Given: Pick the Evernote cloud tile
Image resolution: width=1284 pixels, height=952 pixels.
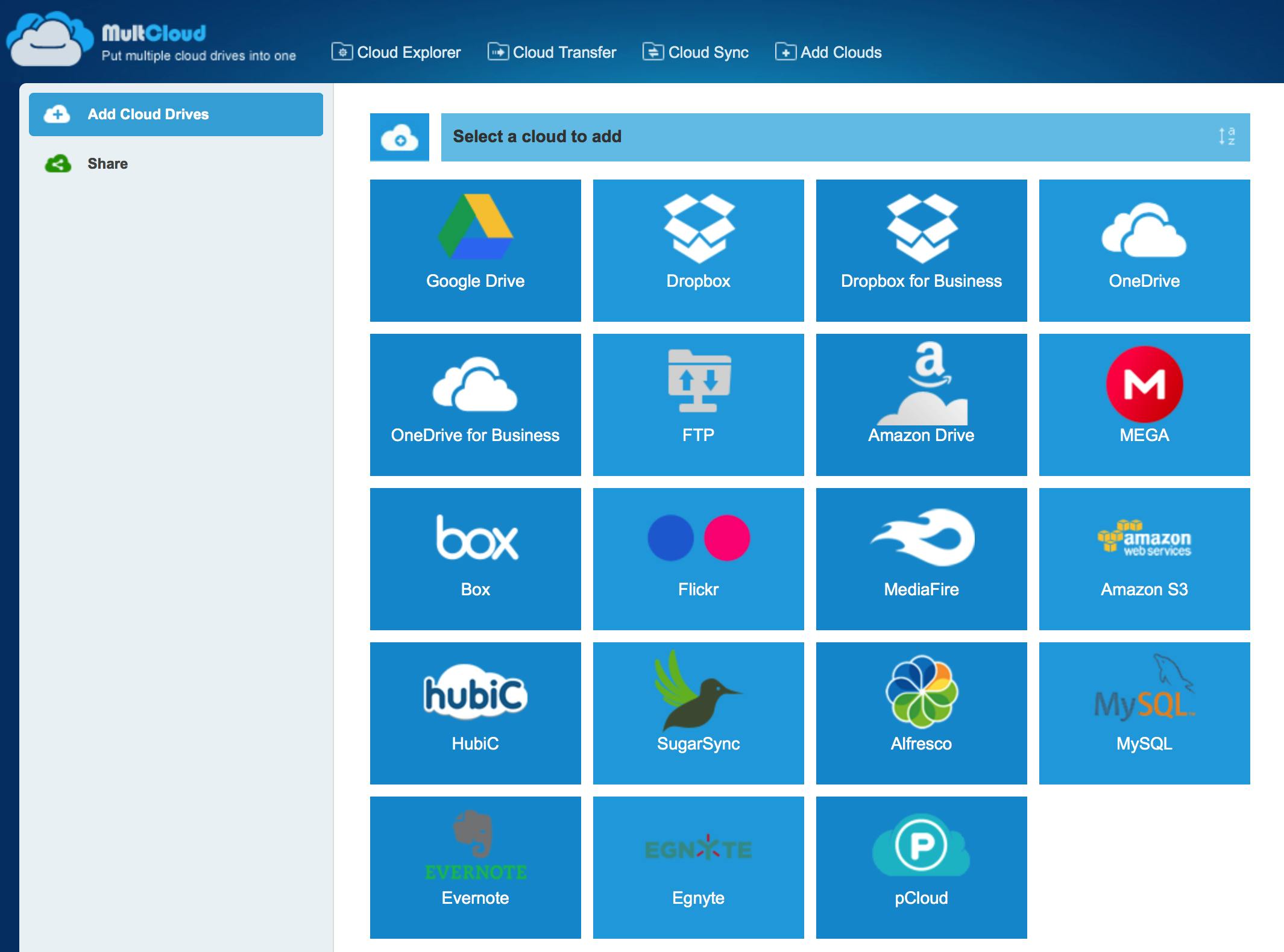Looking at the screenshot, I should click(x=475, y=867).
